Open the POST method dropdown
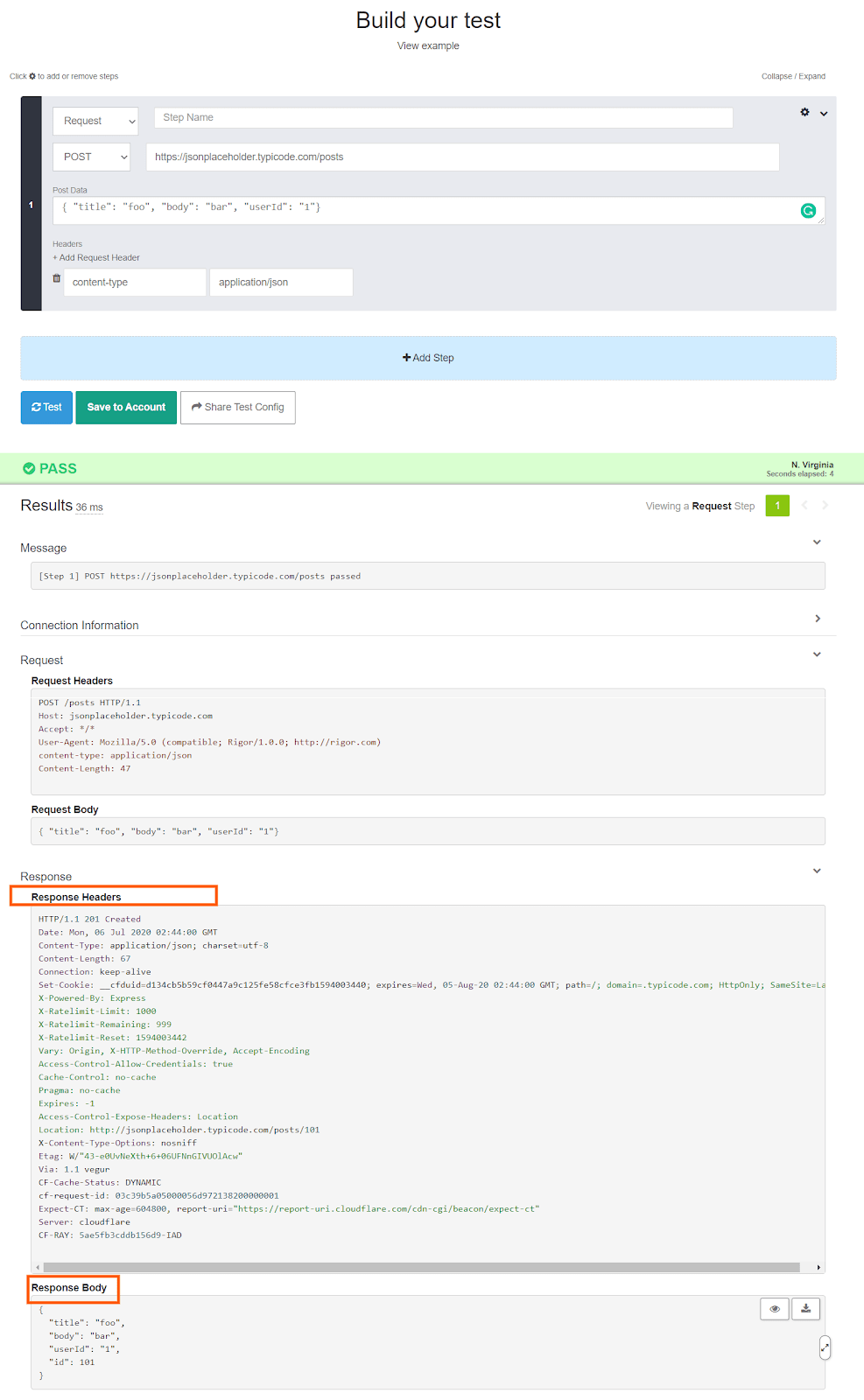Screen dimensions: 864x1400 coord(91,157)
